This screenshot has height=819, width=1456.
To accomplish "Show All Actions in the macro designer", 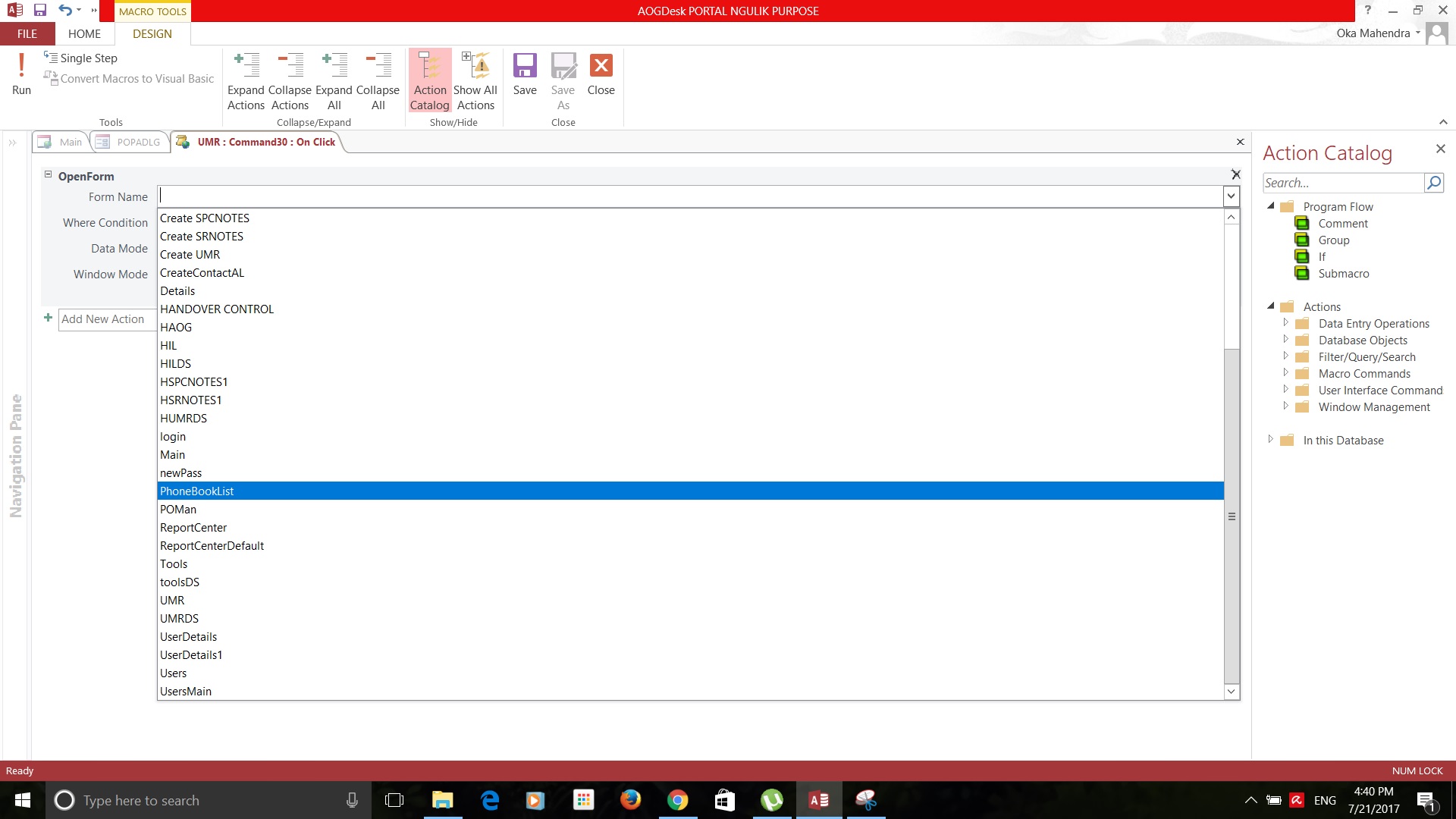I will point(475,79).
